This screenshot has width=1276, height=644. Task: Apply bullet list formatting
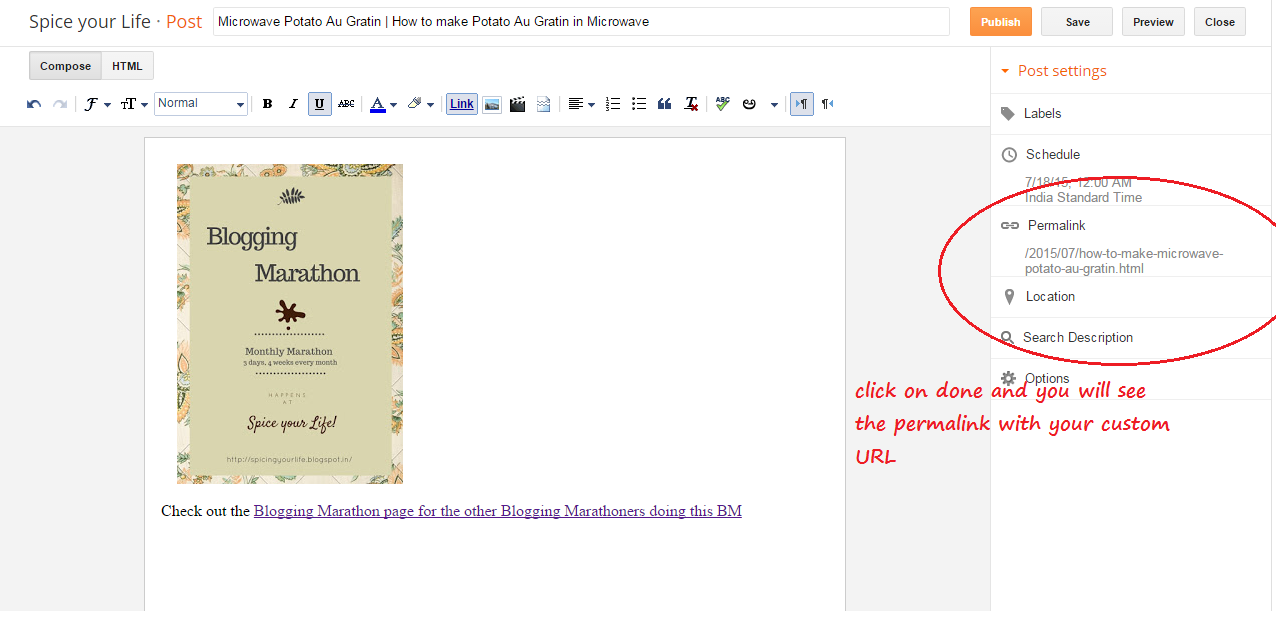[x=639, y=104]
